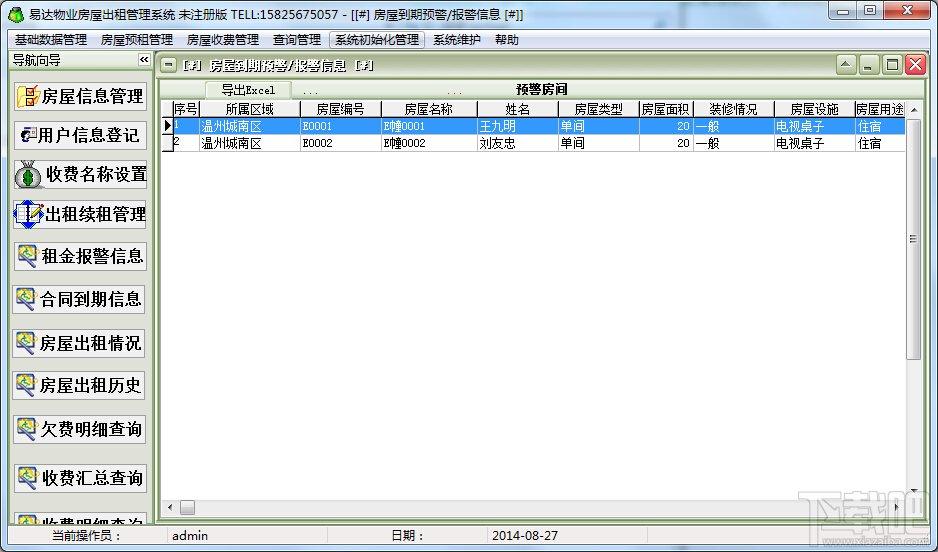This screenshot has width=938, height=552.
Task: Collapse the 导航向导 panel with double arrow
Action: (144, 60)
